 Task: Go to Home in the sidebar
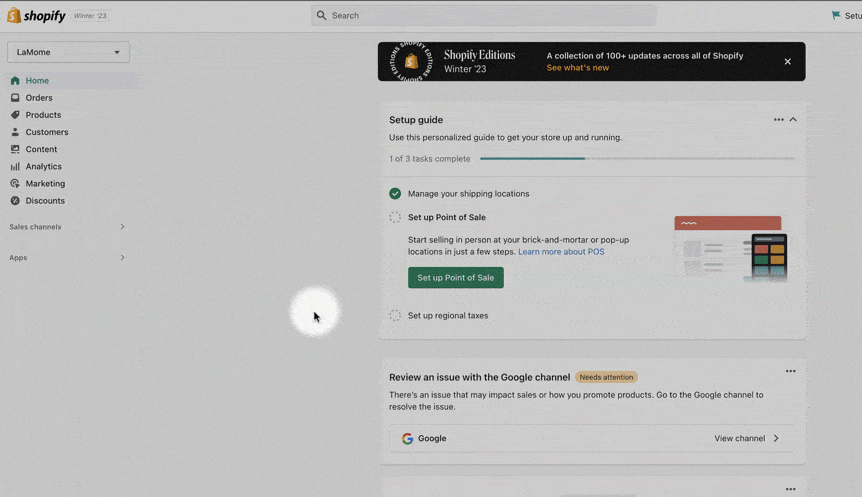[37, 81]
